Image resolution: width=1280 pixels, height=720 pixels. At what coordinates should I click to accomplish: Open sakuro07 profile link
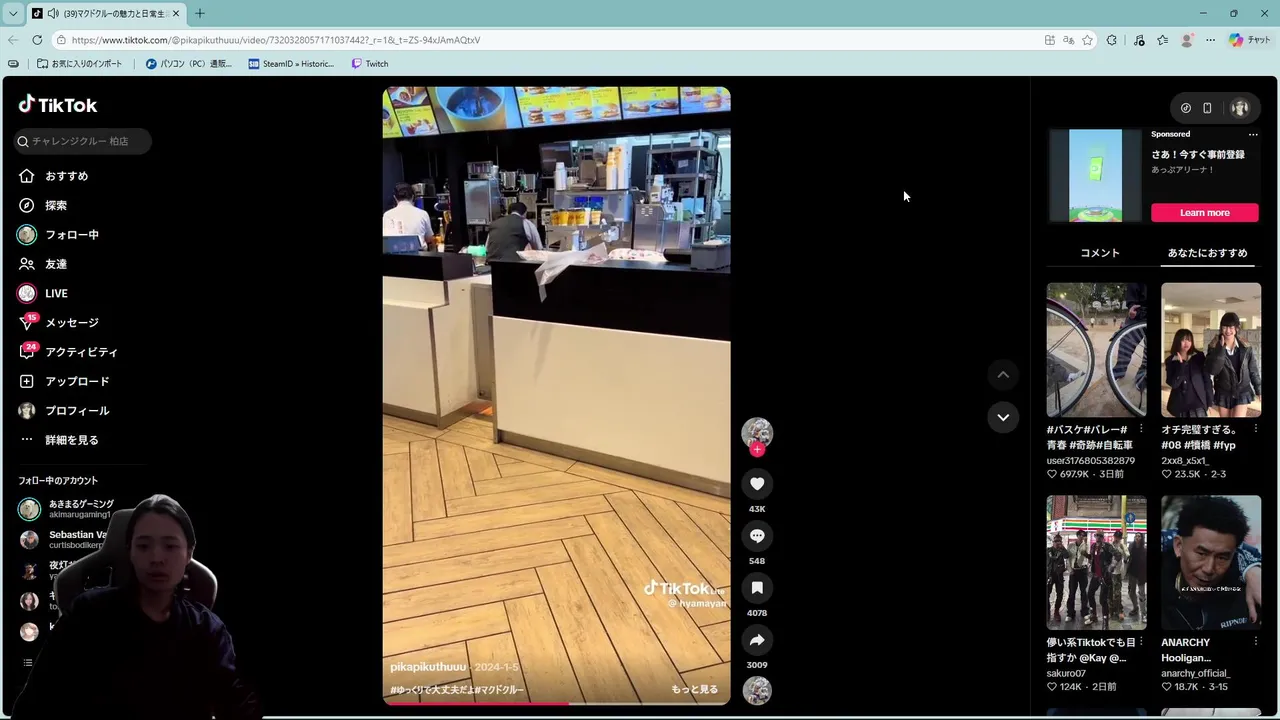click(1066, 674)
